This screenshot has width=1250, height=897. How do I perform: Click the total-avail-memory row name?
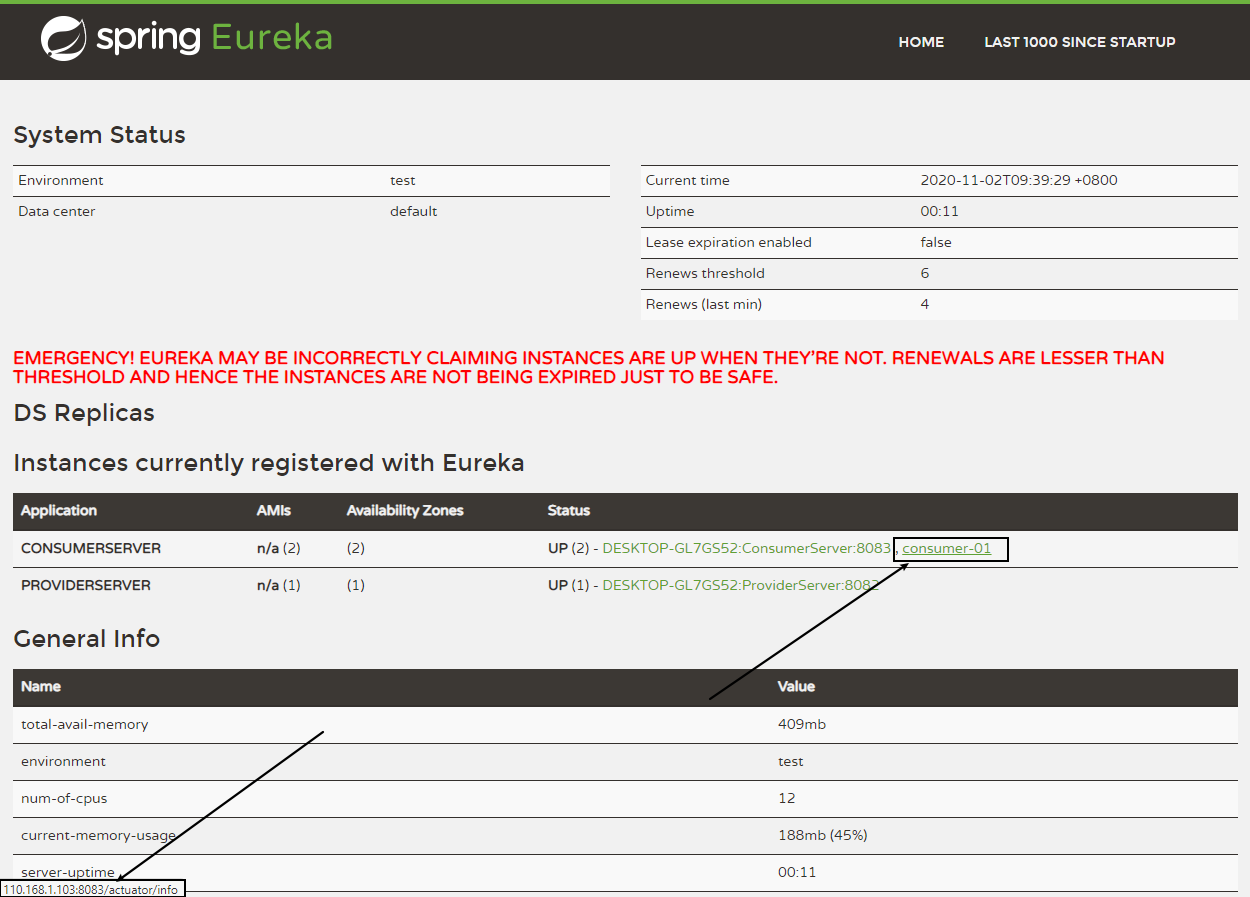85,724
